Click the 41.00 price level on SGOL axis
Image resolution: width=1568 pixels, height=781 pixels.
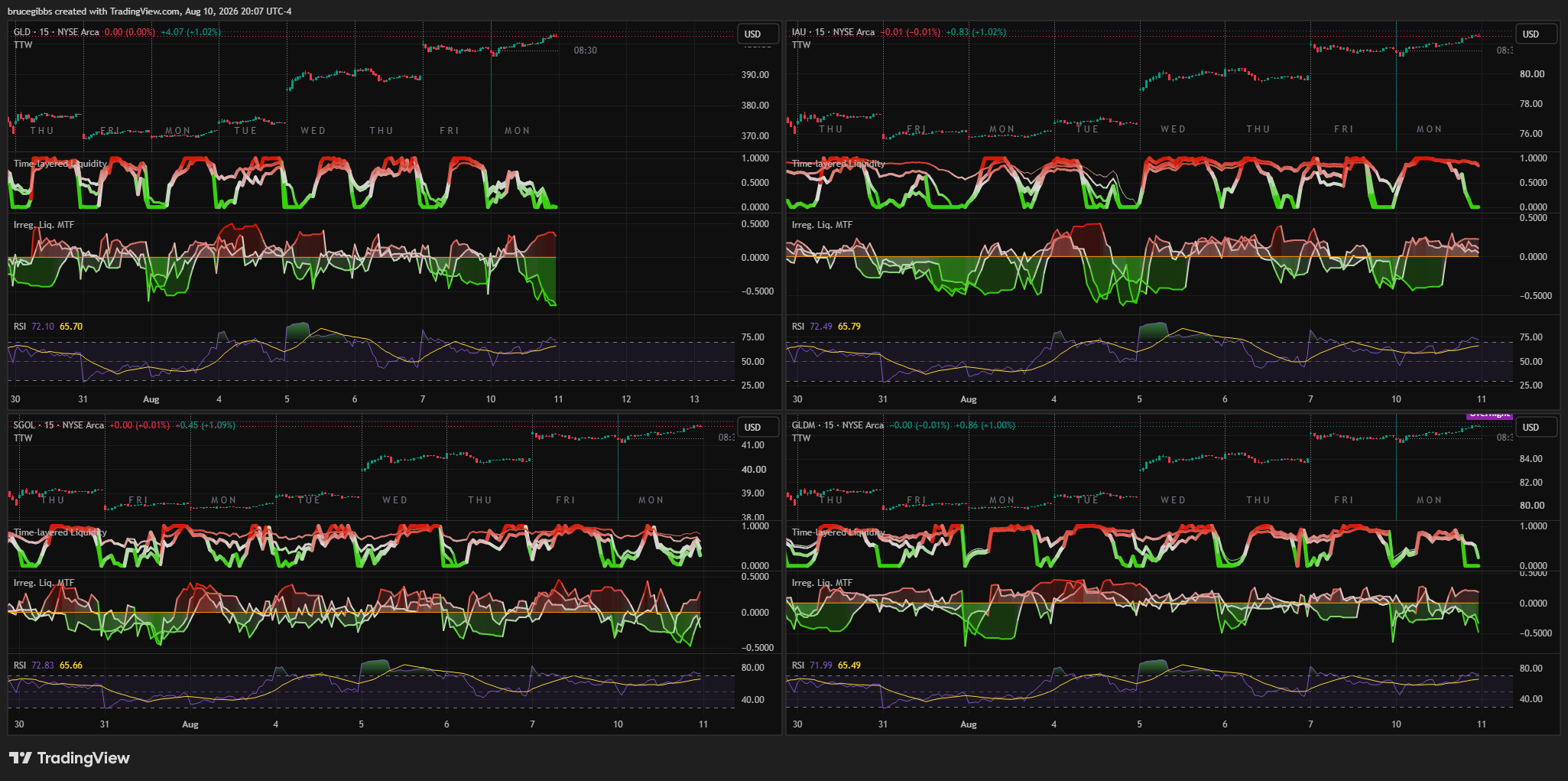(753, 445)
